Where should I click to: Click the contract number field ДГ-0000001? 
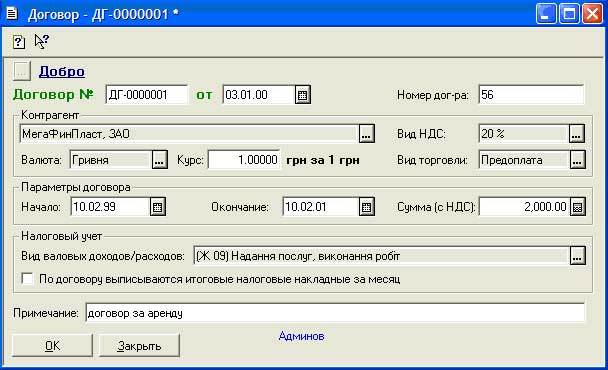pyautogui.click(x=146, y=95)
